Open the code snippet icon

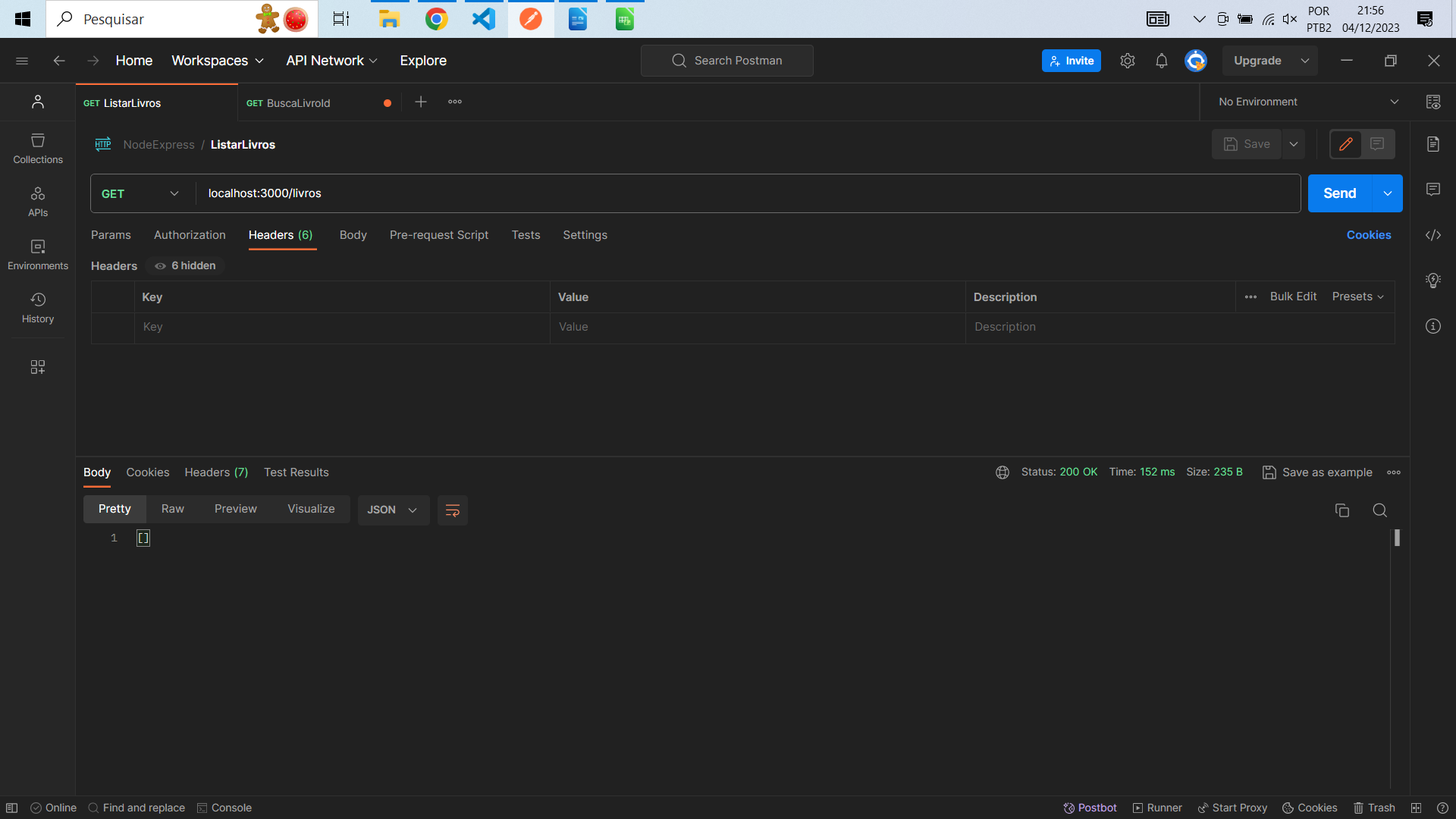coord(1433,235)
